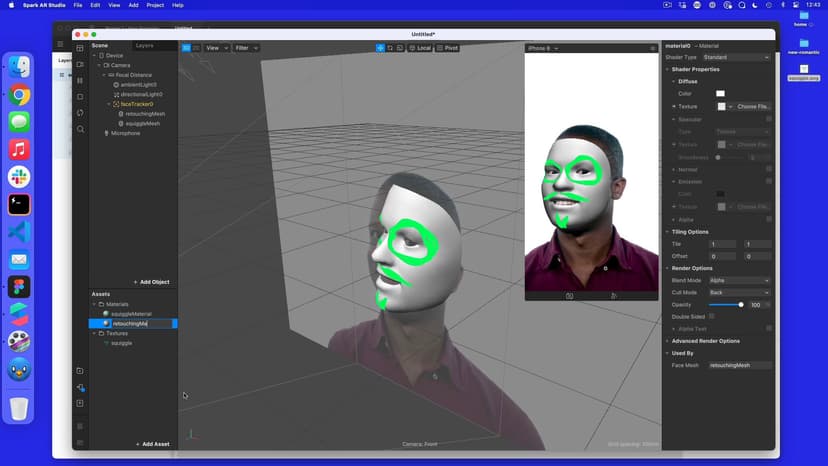Screen dimensions: 828x466
Task: Click Choose File for Diffuse Texture
Action: pos(754,107)
